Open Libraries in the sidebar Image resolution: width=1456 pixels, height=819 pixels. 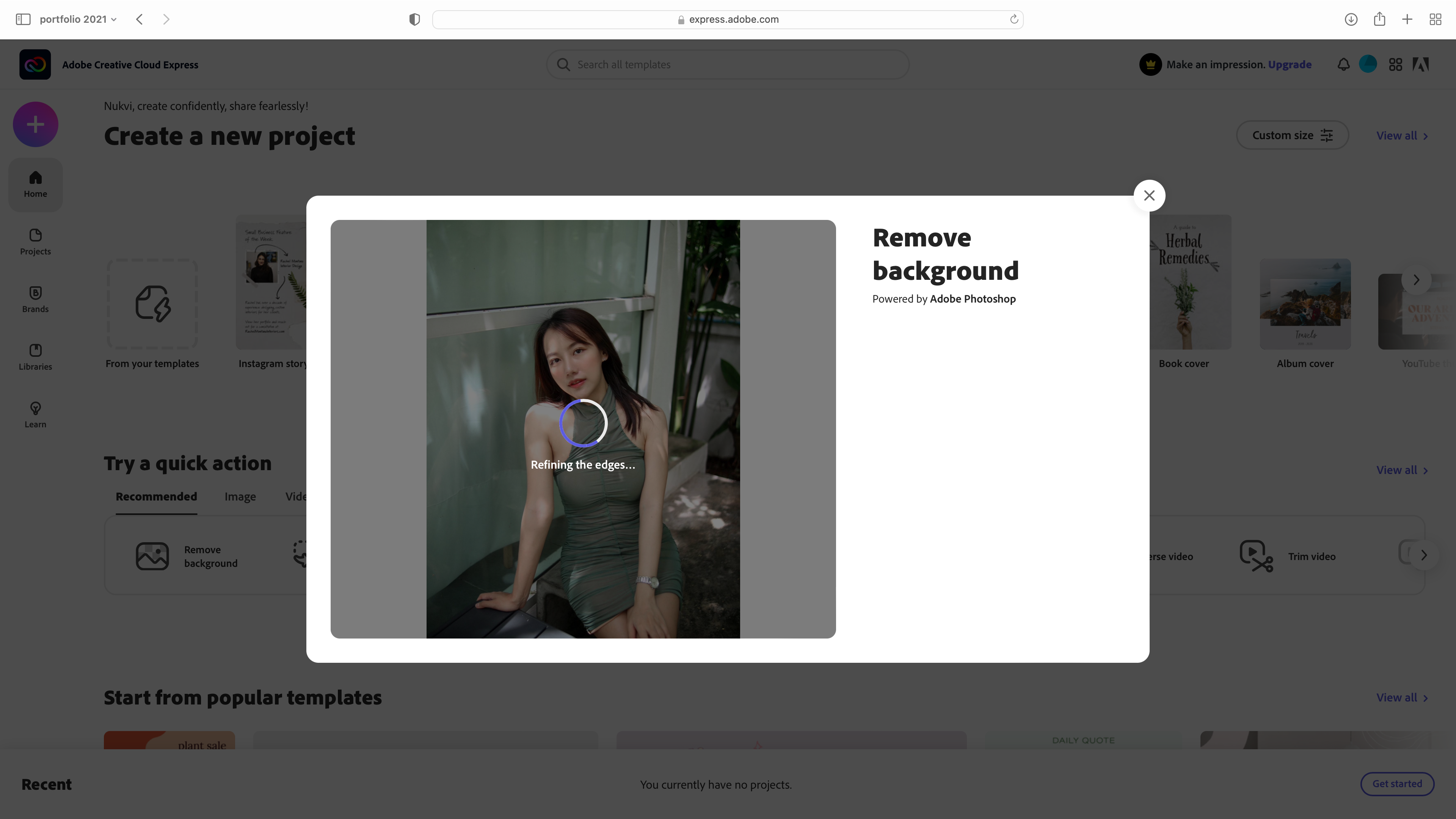tap(35, 357)
